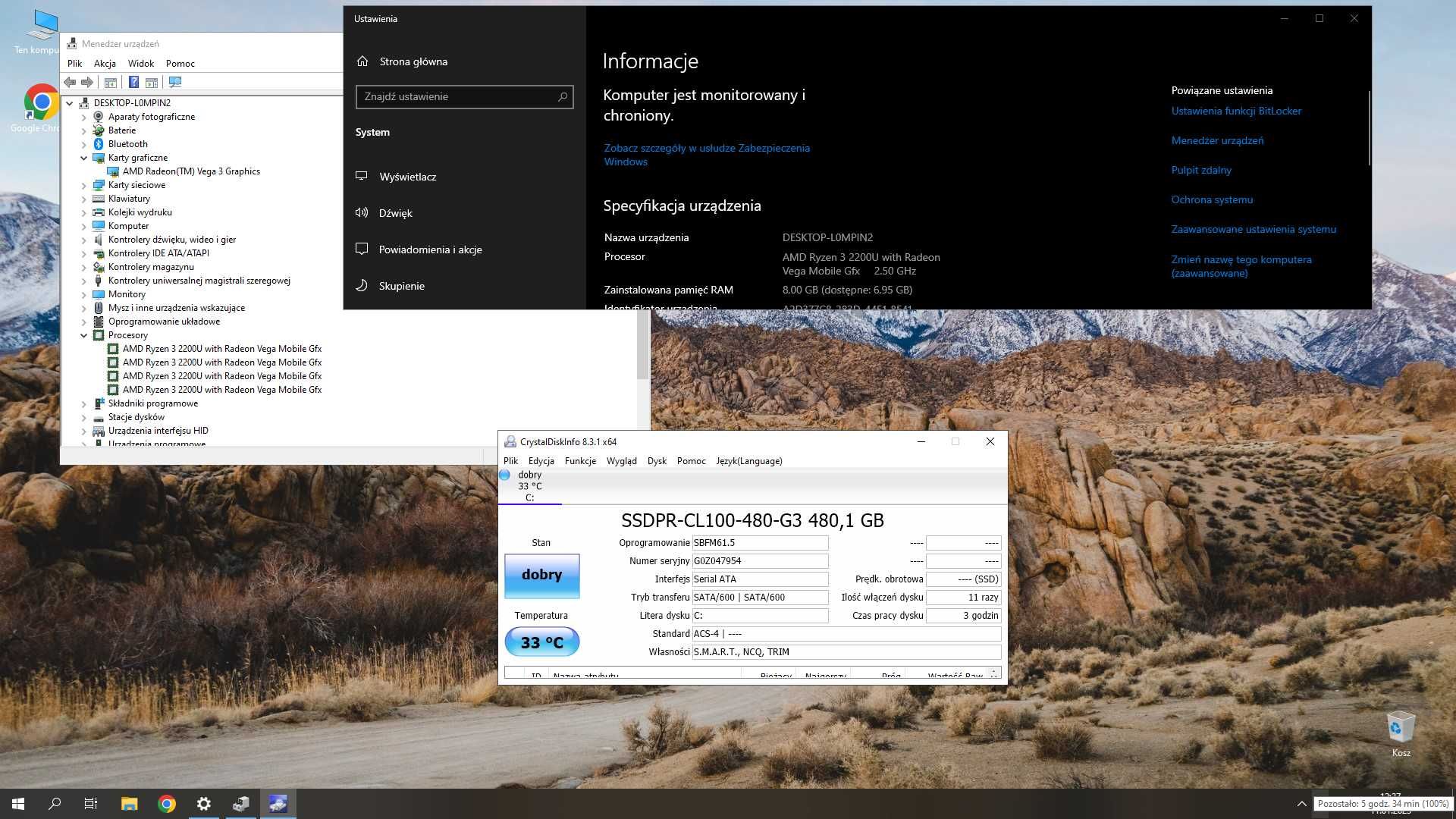Switch to Device Manager taskbar icon
The image size is (1456, 819).
(240, 804)
